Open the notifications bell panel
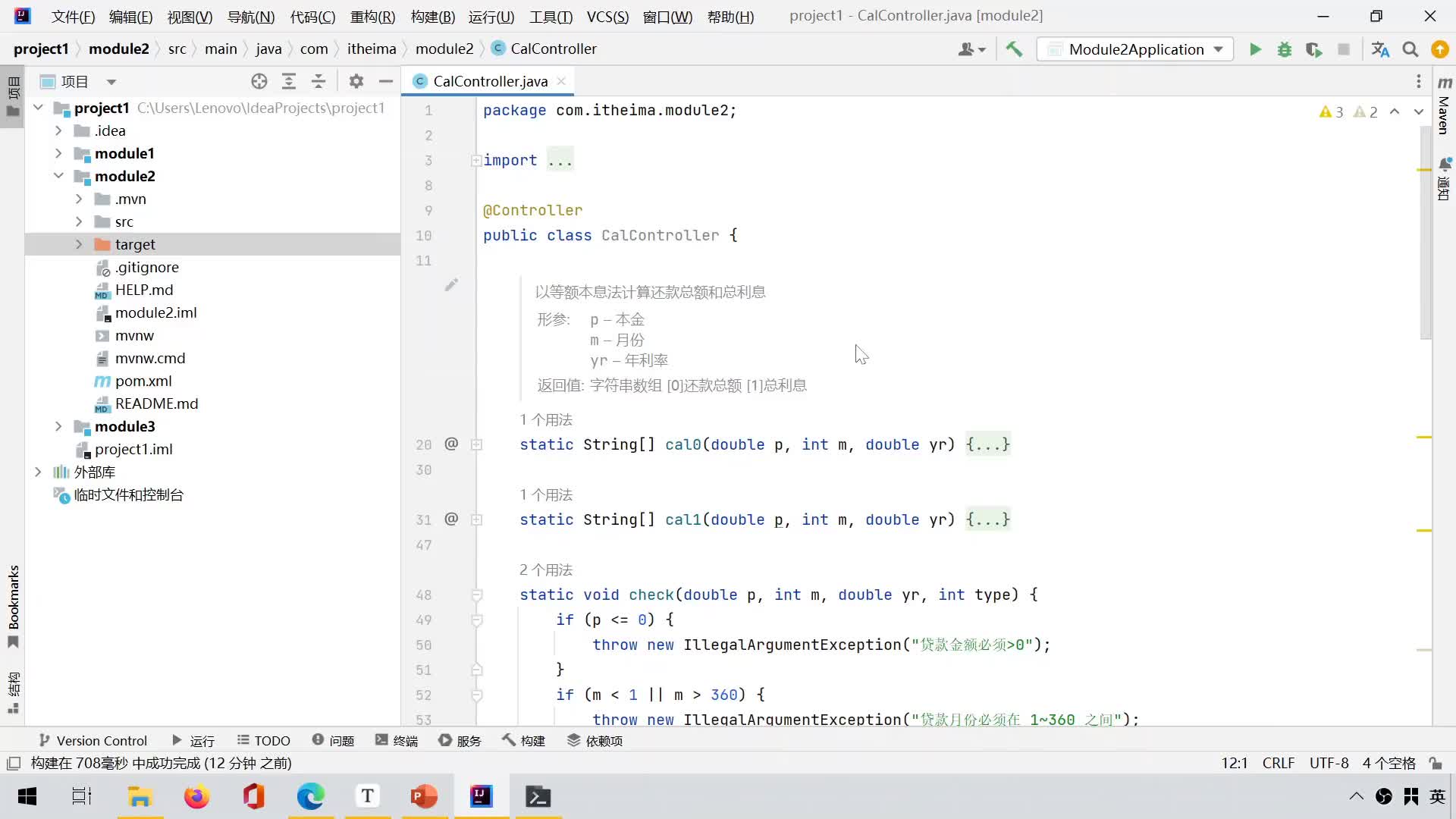The image size is (1456, 819). (x=1444, y=179)
